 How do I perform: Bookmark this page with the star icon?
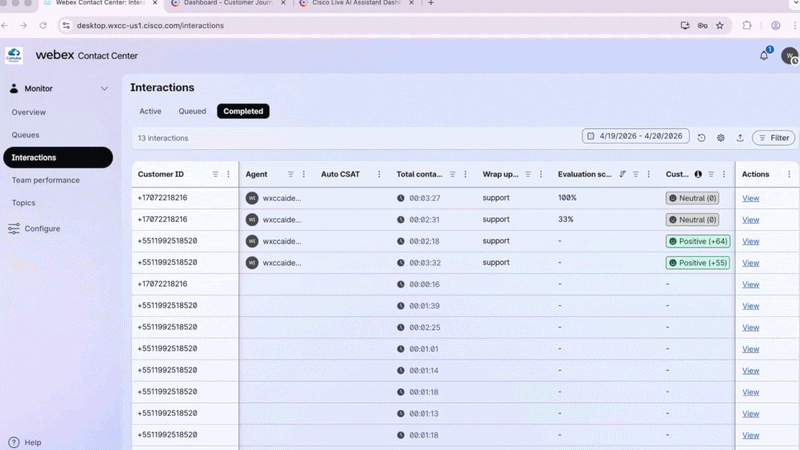(x=719, y=26)
